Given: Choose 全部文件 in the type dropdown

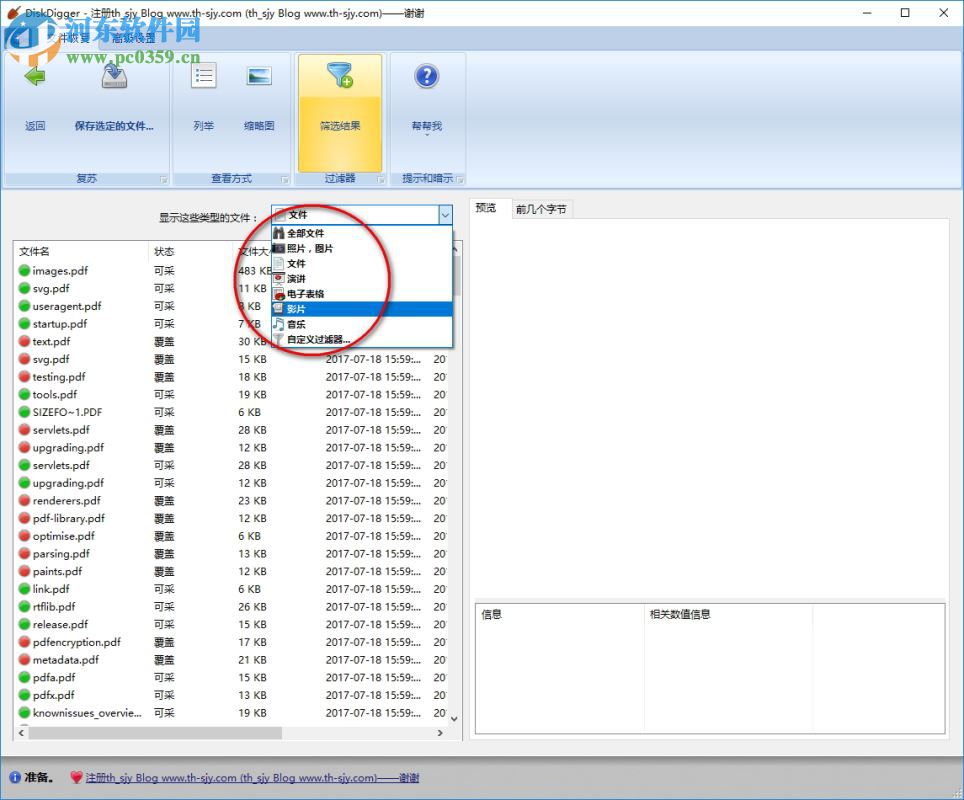Looking at the screenshot, I should [x=362, y=233].
